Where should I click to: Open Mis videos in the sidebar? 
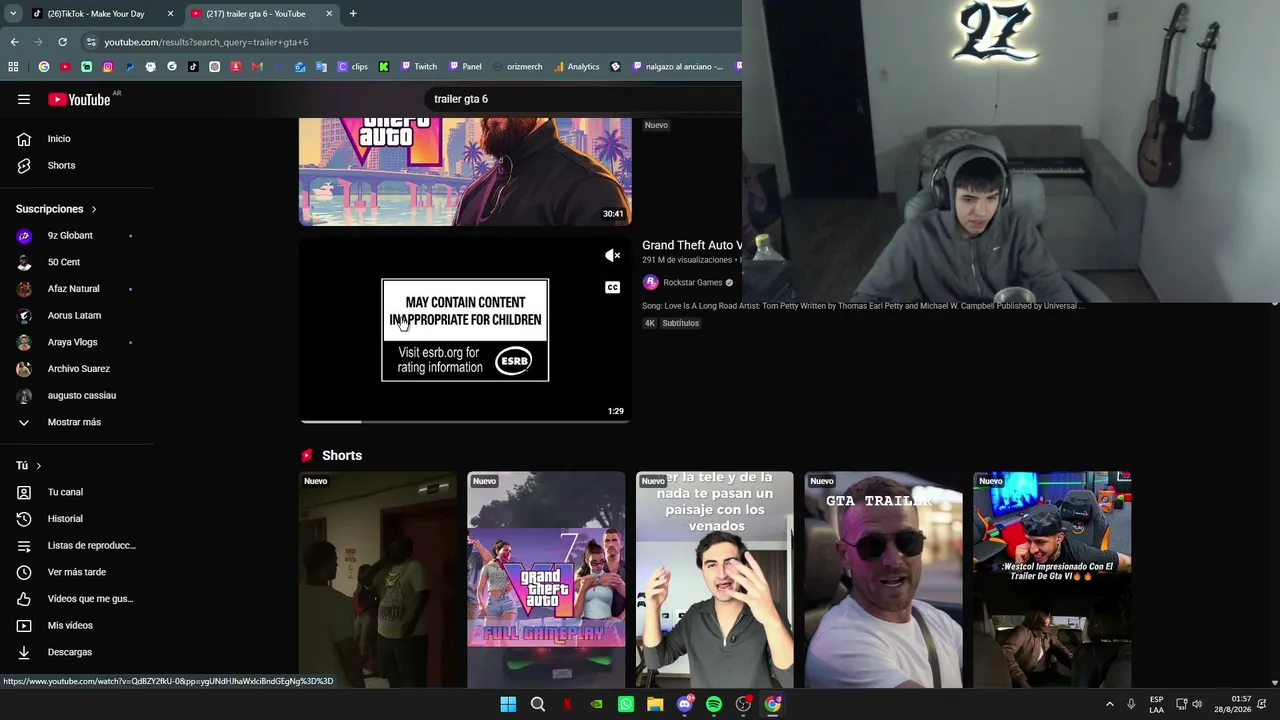(70, 625)
